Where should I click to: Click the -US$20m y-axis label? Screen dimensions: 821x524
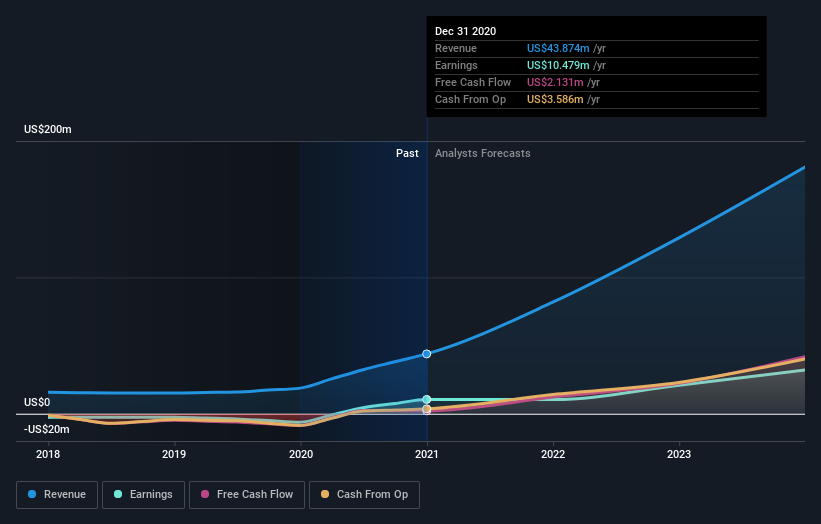(47, 429)
